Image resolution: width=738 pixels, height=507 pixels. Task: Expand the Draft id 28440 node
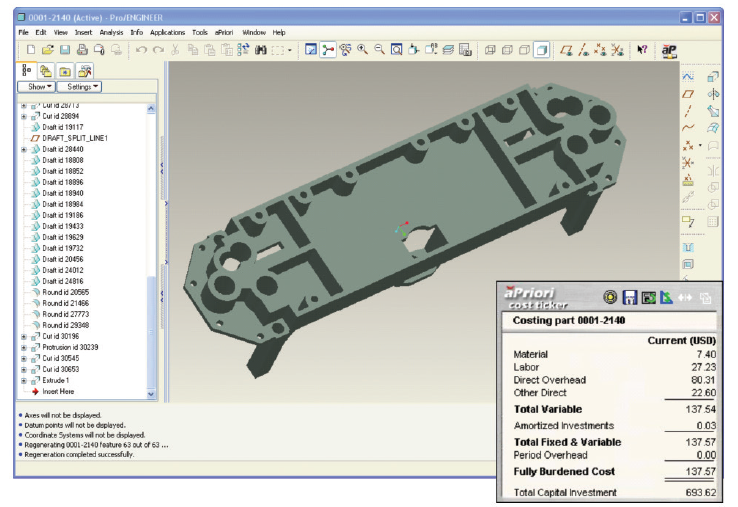click(24, 149)
